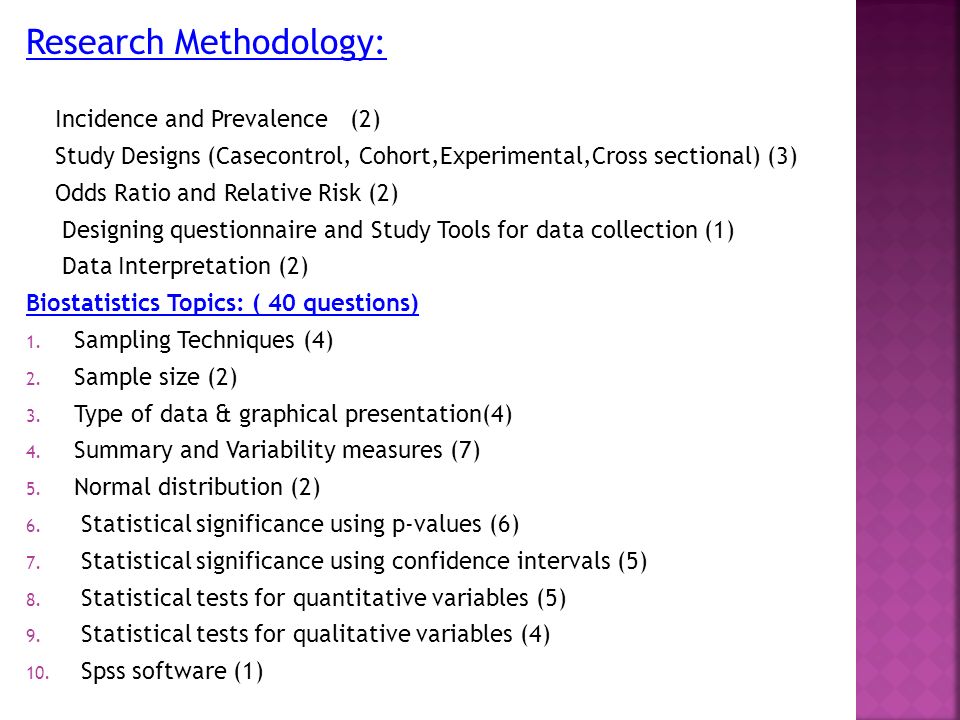The width and height of the screenshot is (960, 720).
Task: Click list number 1 marker
Action: pos(34,342)
